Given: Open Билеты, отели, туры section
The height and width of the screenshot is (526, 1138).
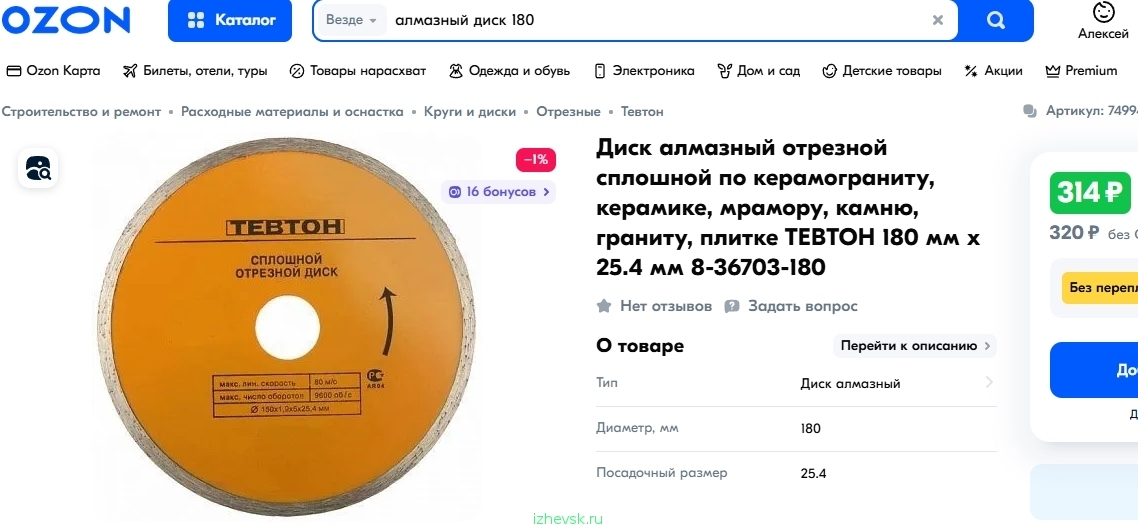Looking at the screenshot, I should tap(195, 71).
